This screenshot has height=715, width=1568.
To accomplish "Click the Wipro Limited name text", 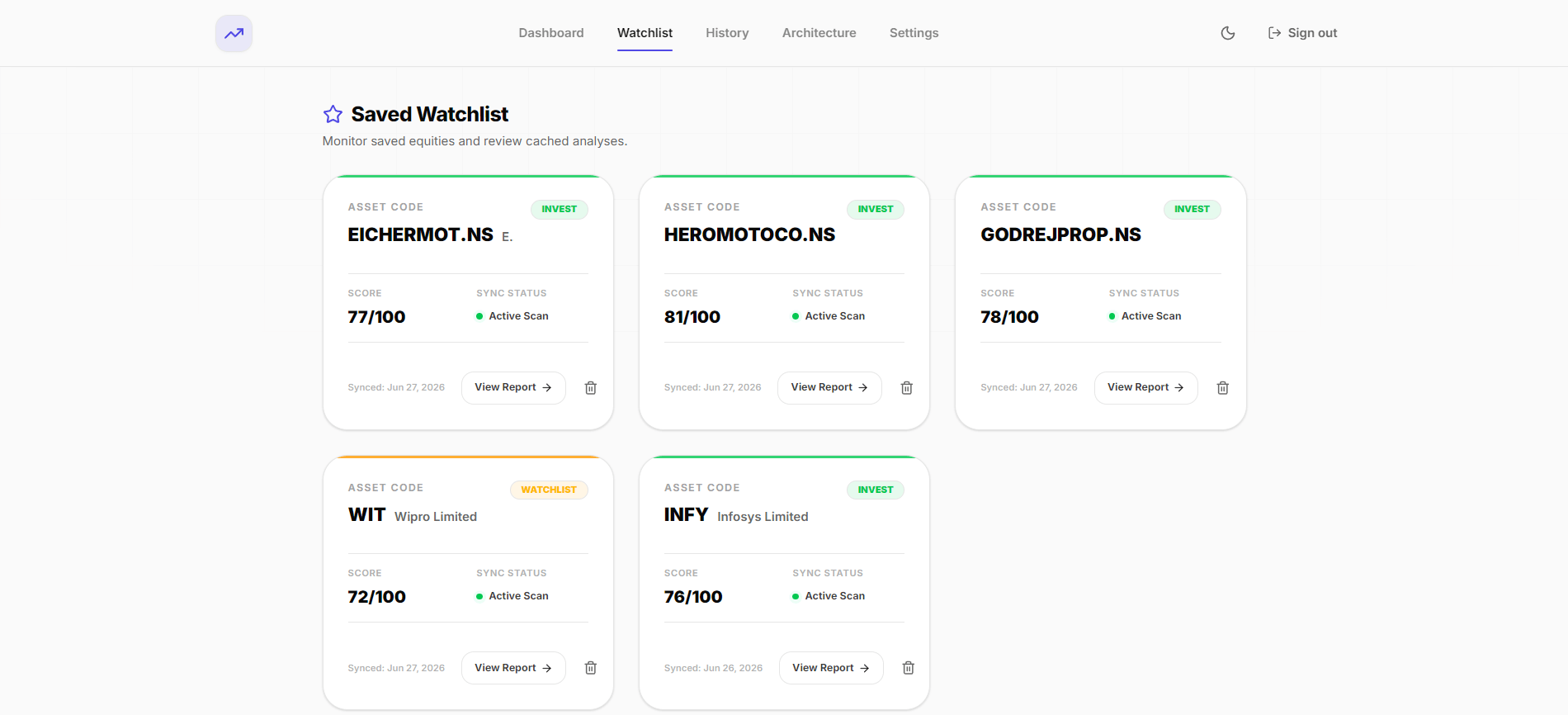I will [436, 517].
